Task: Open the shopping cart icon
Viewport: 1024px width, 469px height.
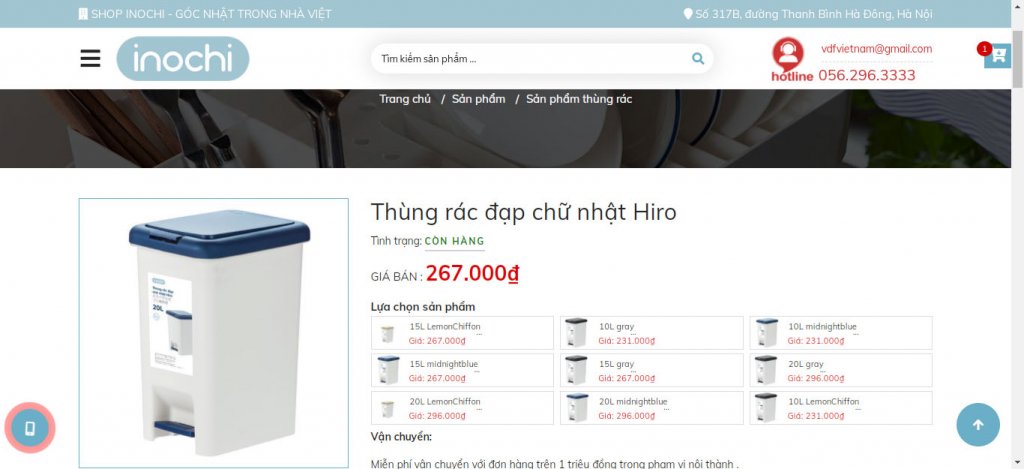Action: coord(997,56)
